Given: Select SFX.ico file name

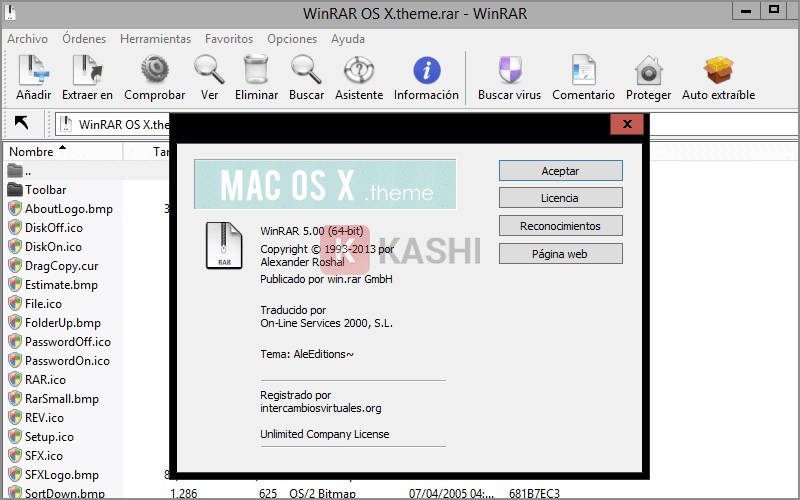Looking at the screenshot, I should (44, 456).
